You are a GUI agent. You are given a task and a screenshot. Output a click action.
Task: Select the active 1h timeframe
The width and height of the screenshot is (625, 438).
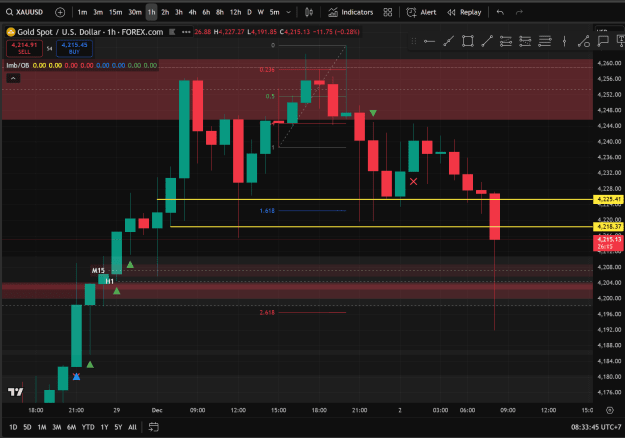151,12
